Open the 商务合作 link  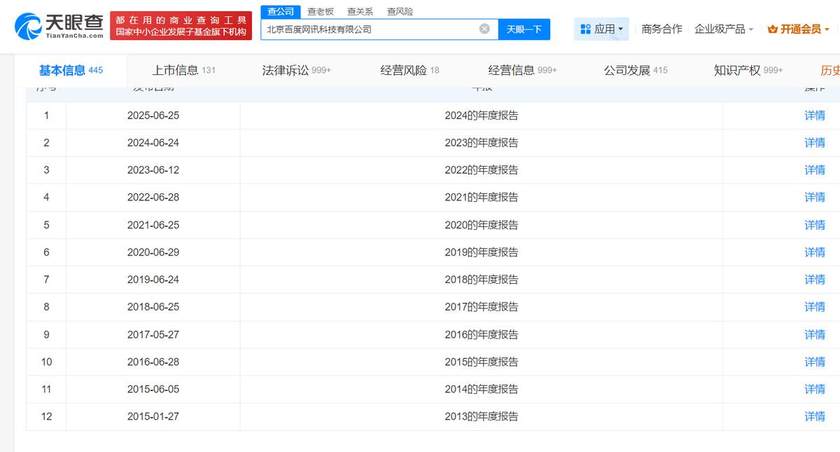coord(661,29)
